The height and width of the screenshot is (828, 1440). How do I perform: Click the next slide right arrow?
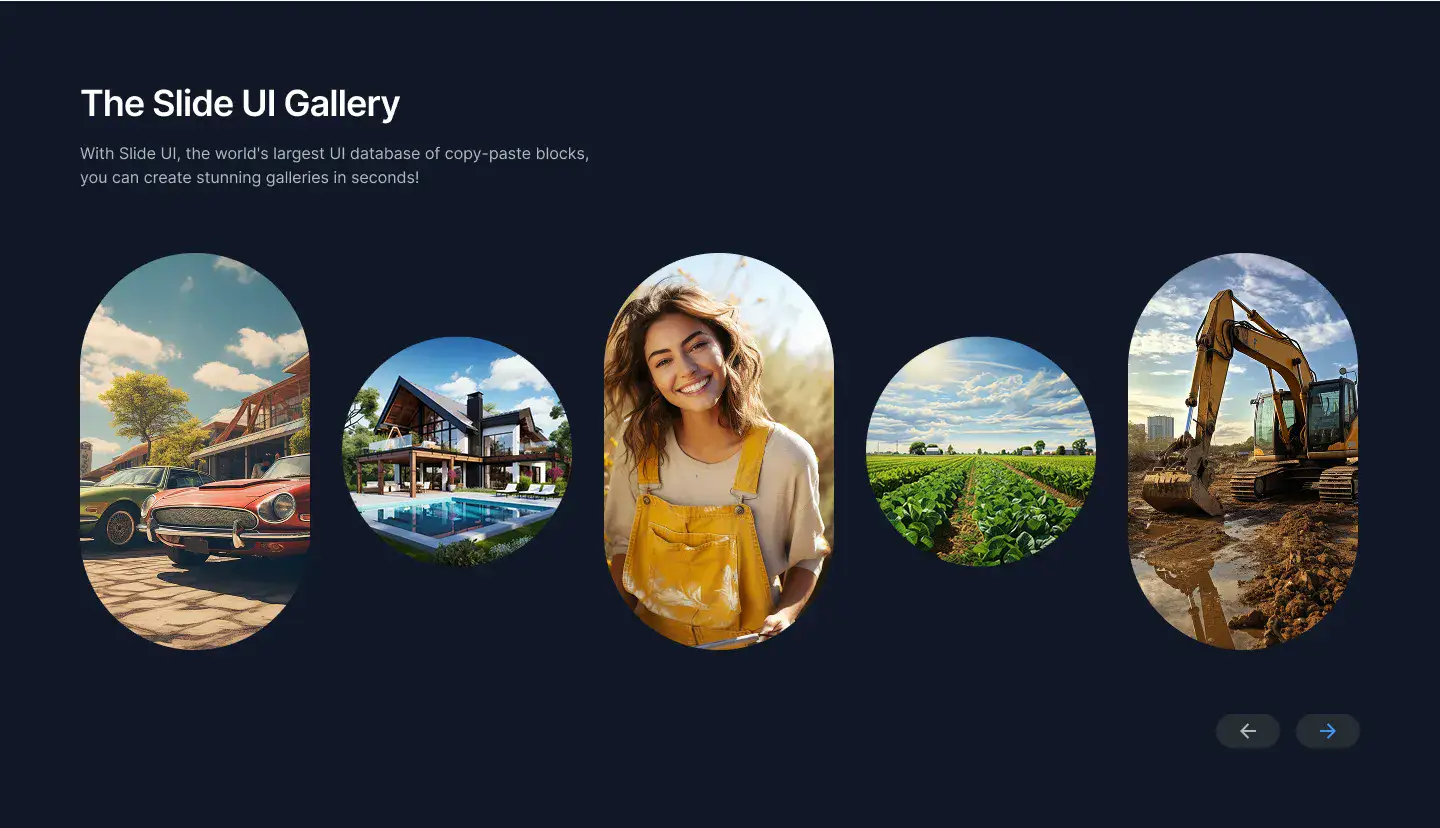[1327, 731]
